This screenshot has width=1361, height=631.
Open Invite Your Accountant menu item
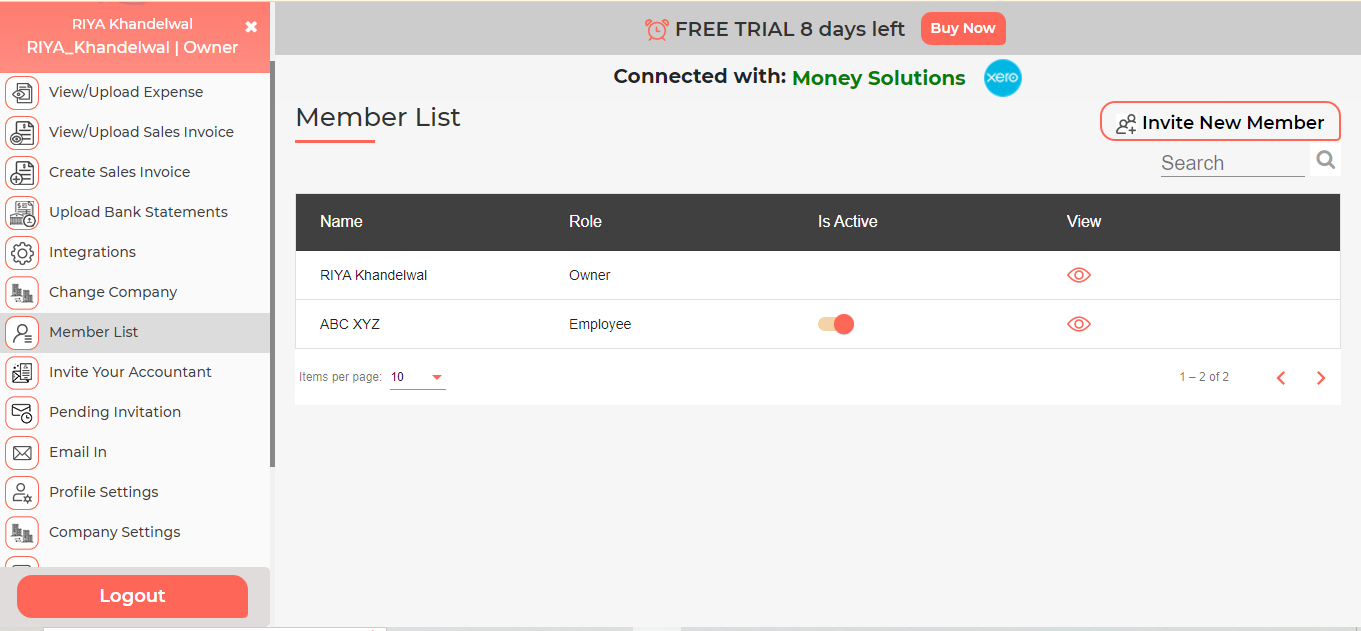[135, 372]
